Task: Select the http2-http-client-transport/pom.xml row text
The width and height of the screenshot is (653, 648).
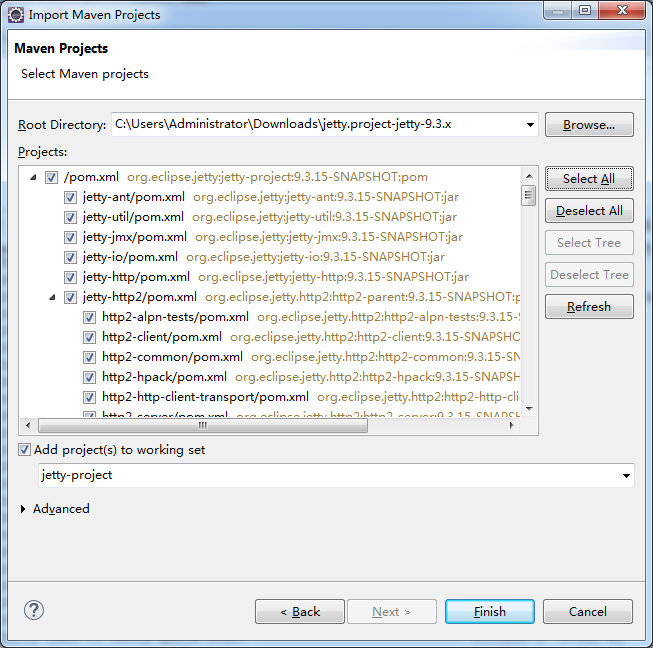Action: 205,396
